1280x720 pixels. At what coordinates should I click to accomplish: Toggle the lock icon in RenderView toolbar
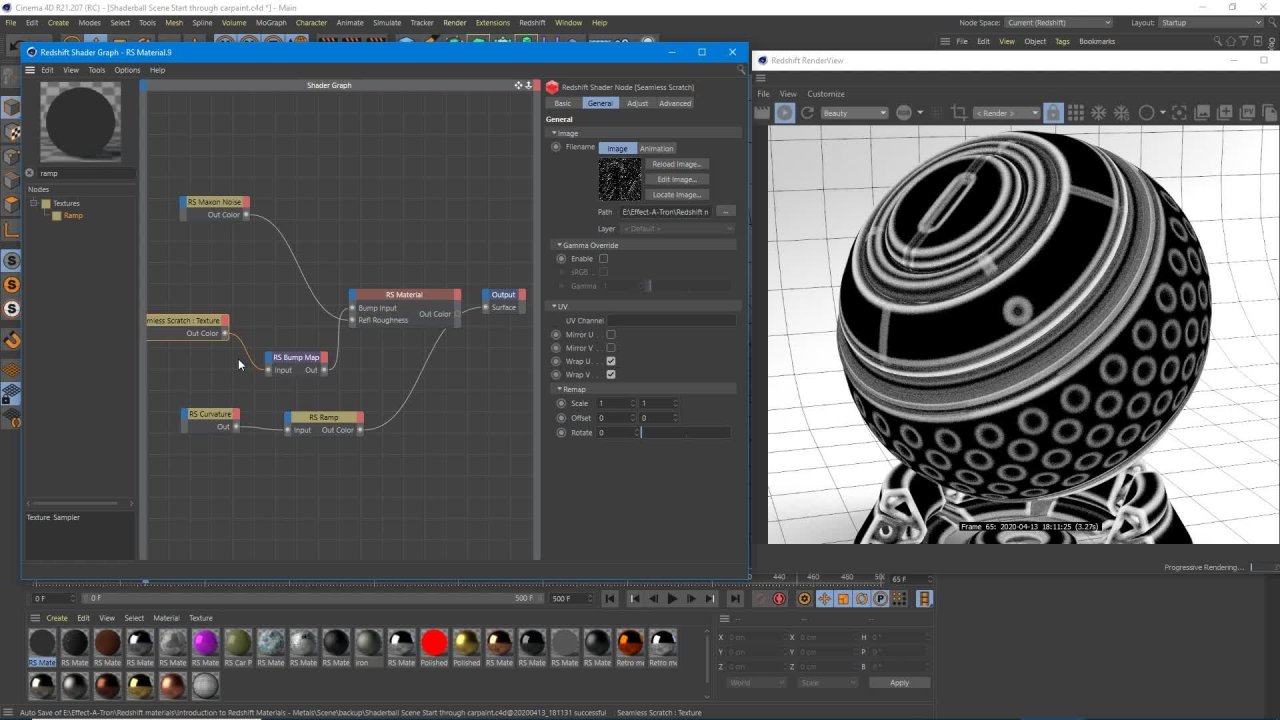click(x=1052, y=113)
